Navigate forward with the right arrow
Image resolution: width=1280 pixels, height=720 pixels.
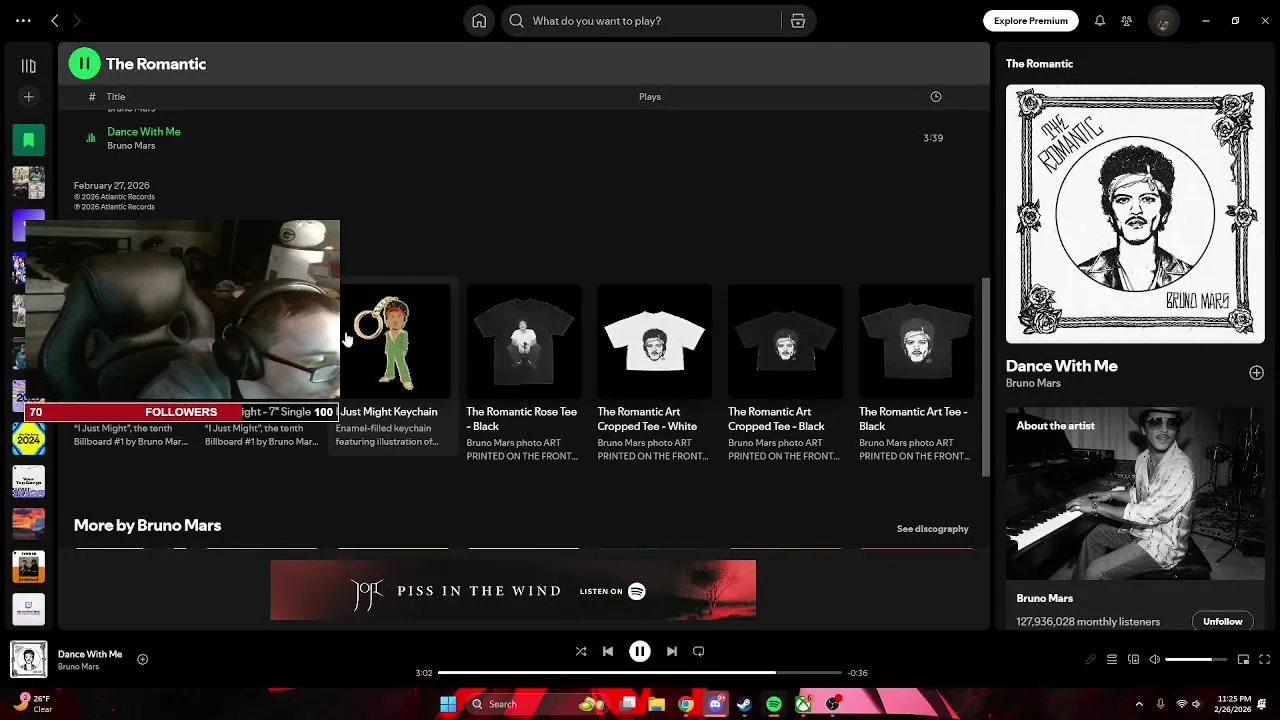point(77,21)
